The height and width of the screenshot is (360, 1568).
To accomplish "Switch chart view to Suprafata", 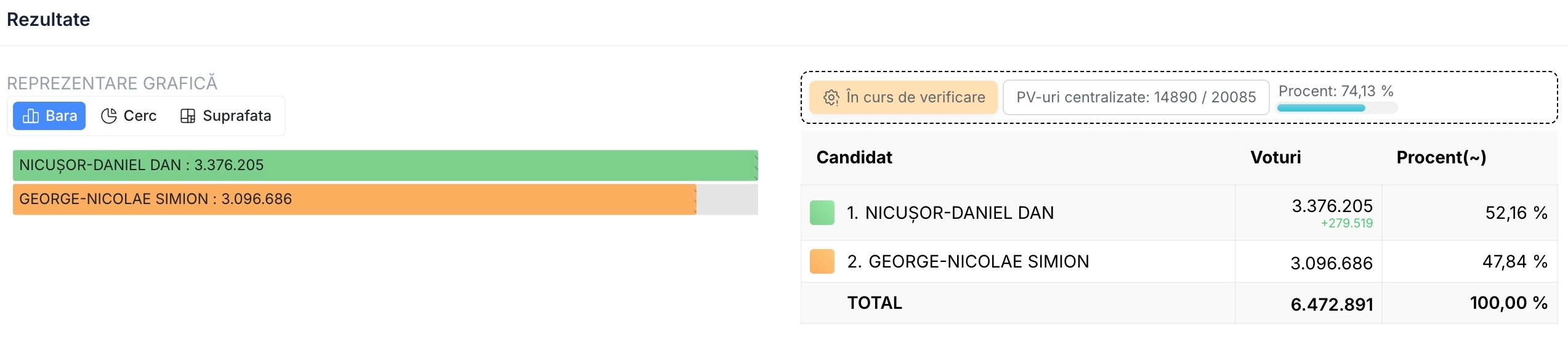I will coord(225,116).
